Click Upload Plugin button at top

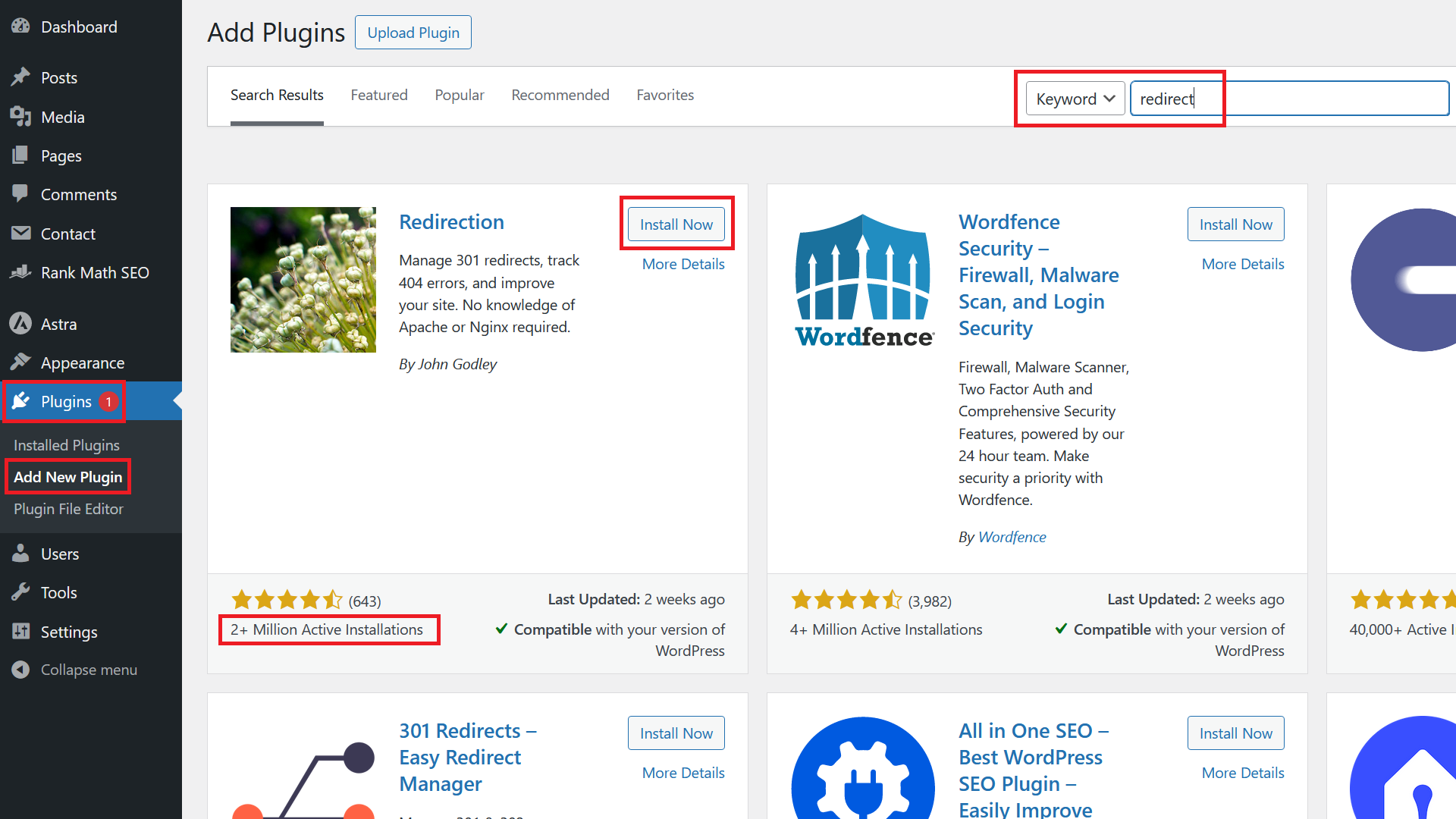pos(412,32)
